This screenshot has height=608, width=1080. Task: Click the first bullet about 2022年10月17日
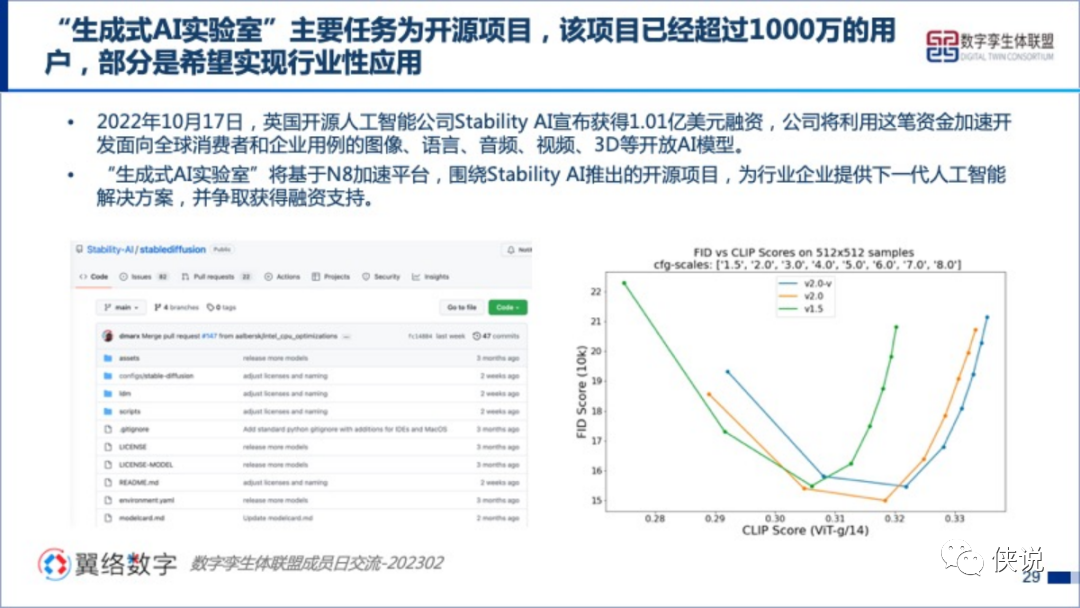tap(554, 134)
